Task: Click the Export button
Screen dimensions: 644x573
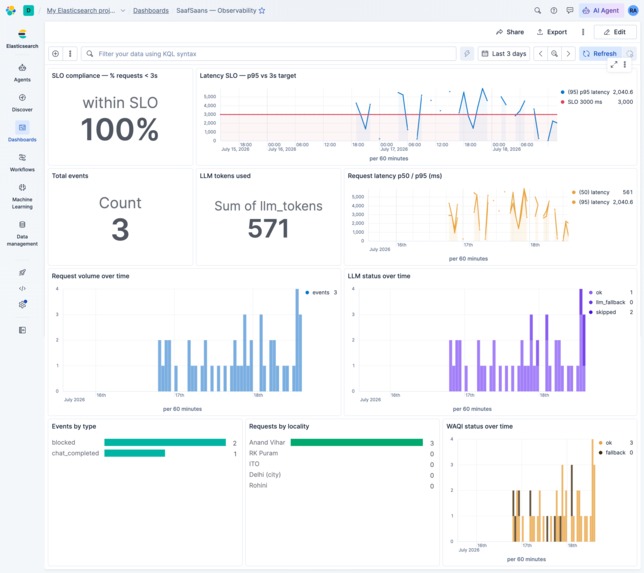Action: tap(552, 32)
